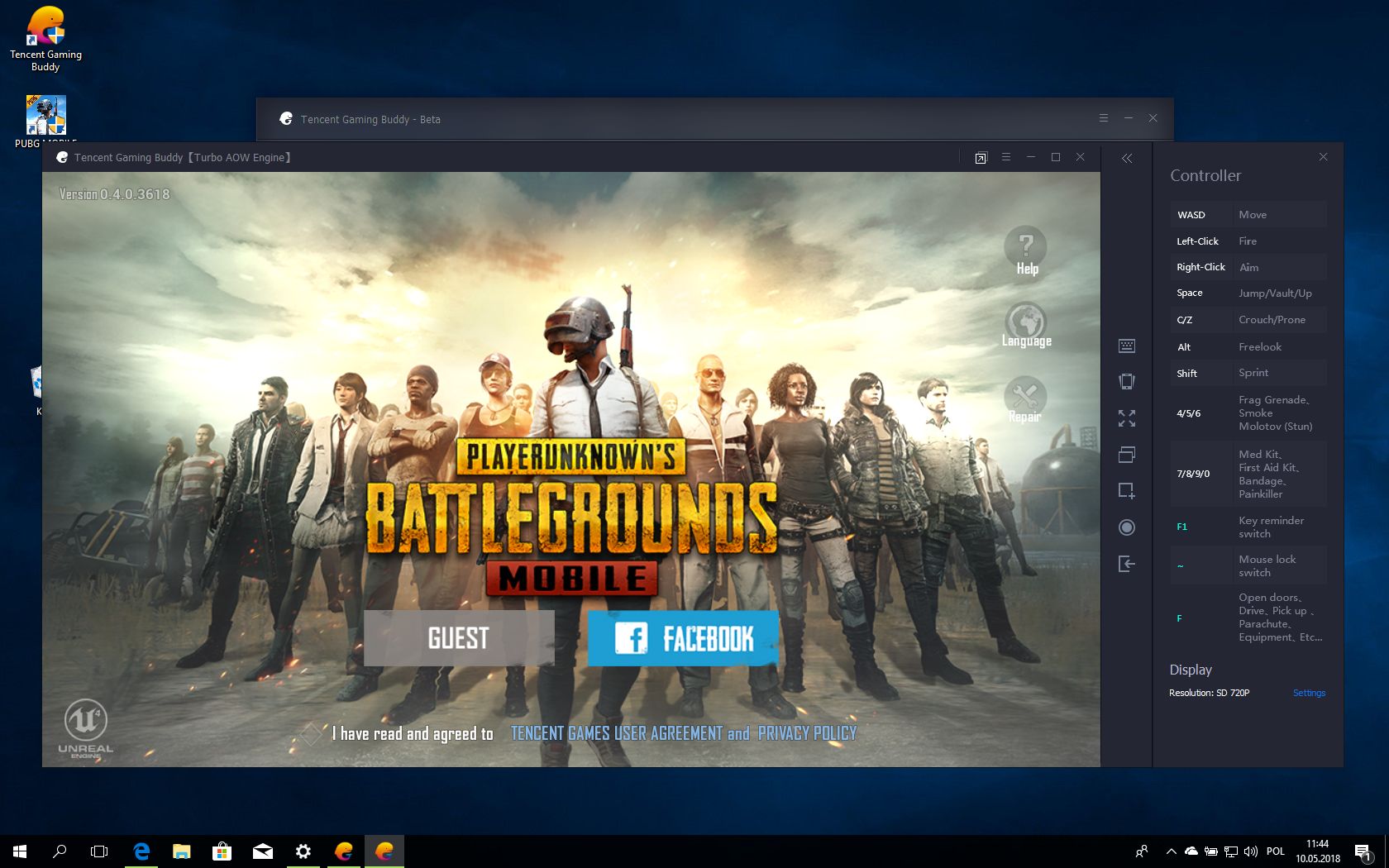The width and height of the screenshot is (1389, 868).
Task: Expand hidden system tray icons chevron
Action: [1171, 851]
